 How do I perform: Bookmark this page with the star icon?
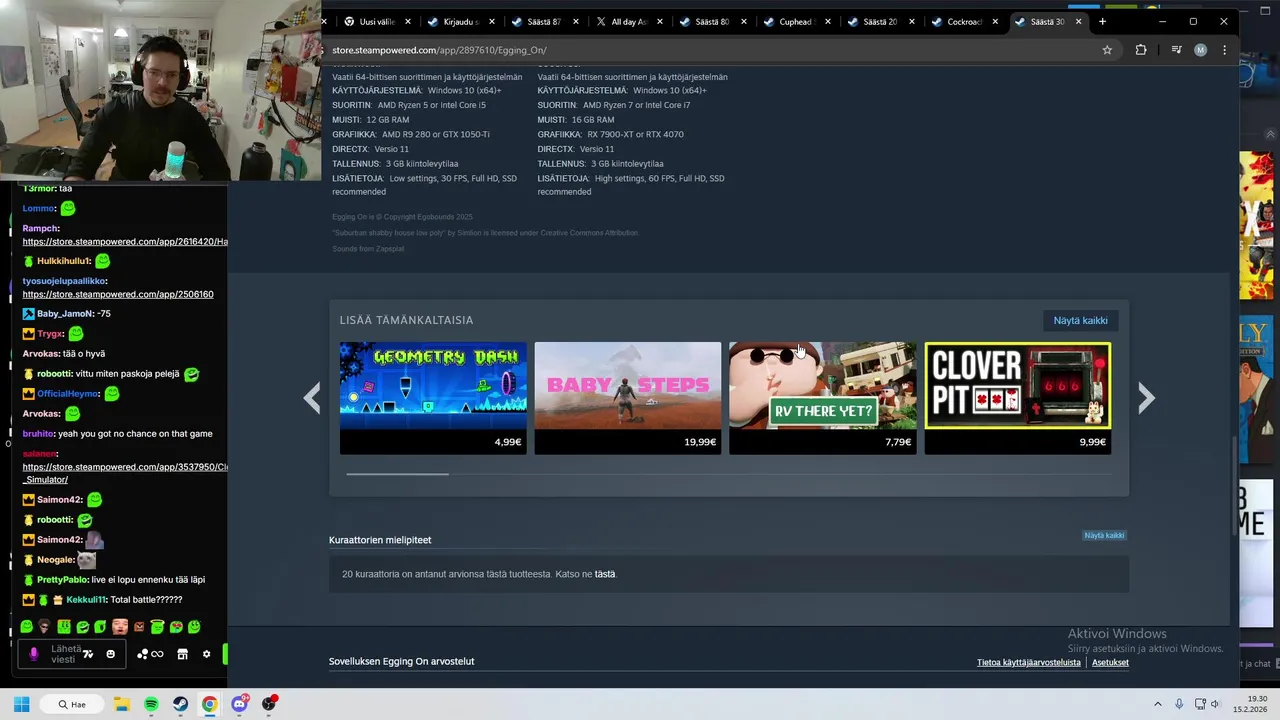point(1107,50)
